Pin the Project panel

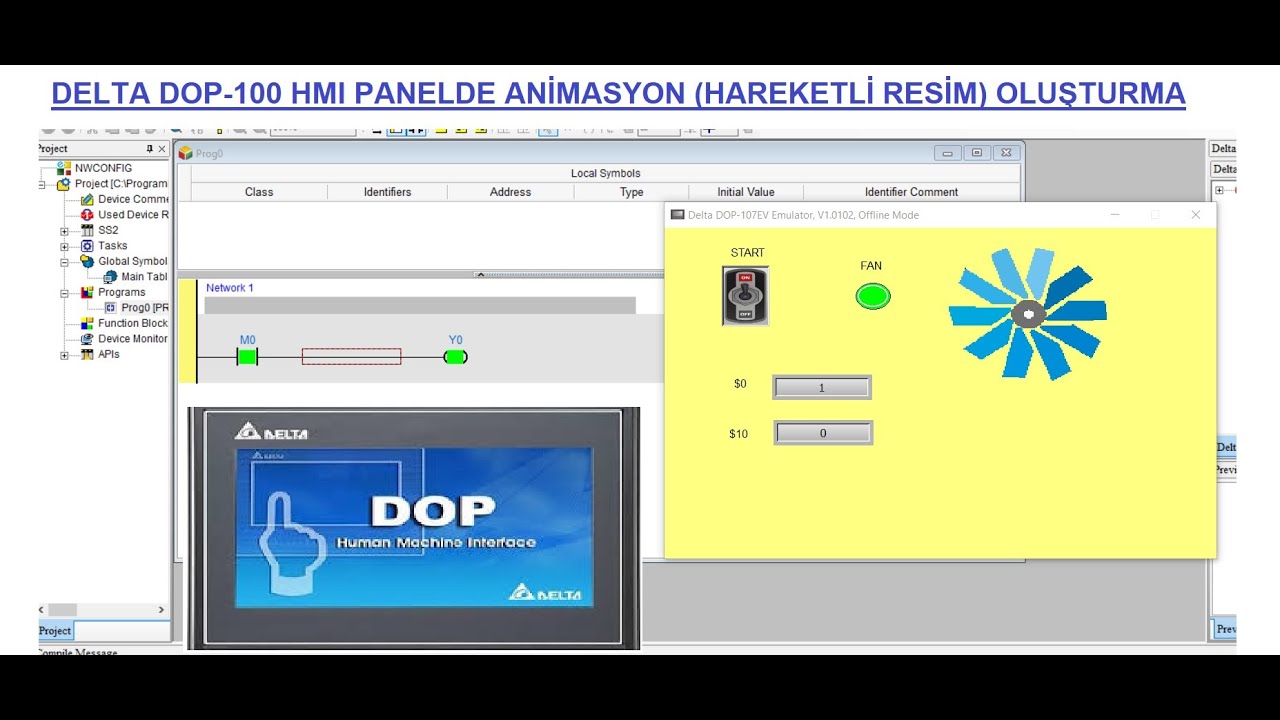point(150,149)
